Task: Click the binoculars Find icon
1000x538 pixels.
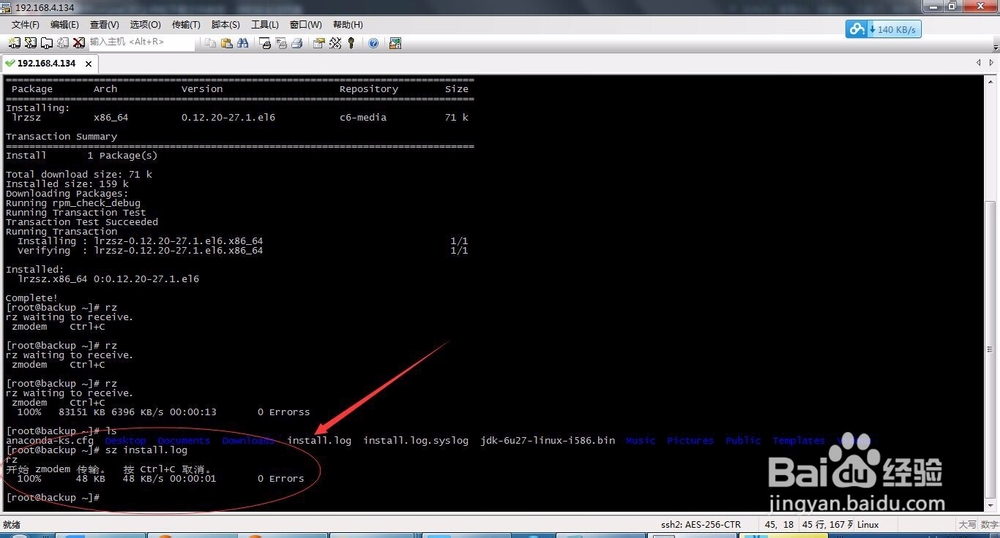Action: pyautogui.click(x=242, y=43)
